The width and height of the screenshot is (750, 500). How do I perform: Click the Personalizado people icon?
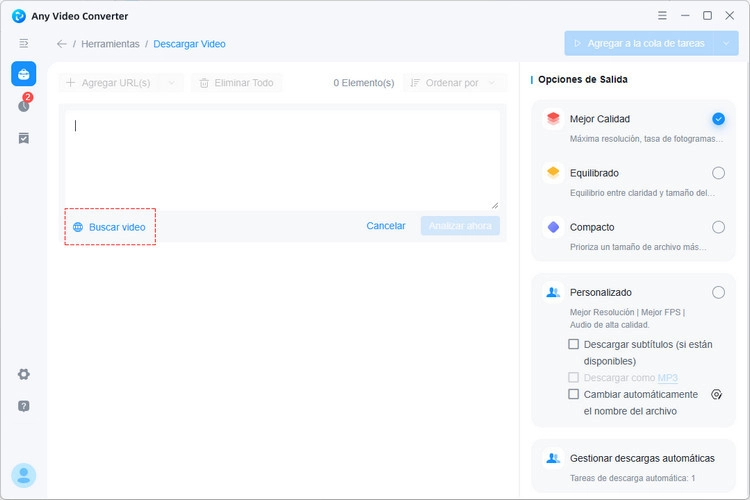pyautogui.click(x=553, y=292)
